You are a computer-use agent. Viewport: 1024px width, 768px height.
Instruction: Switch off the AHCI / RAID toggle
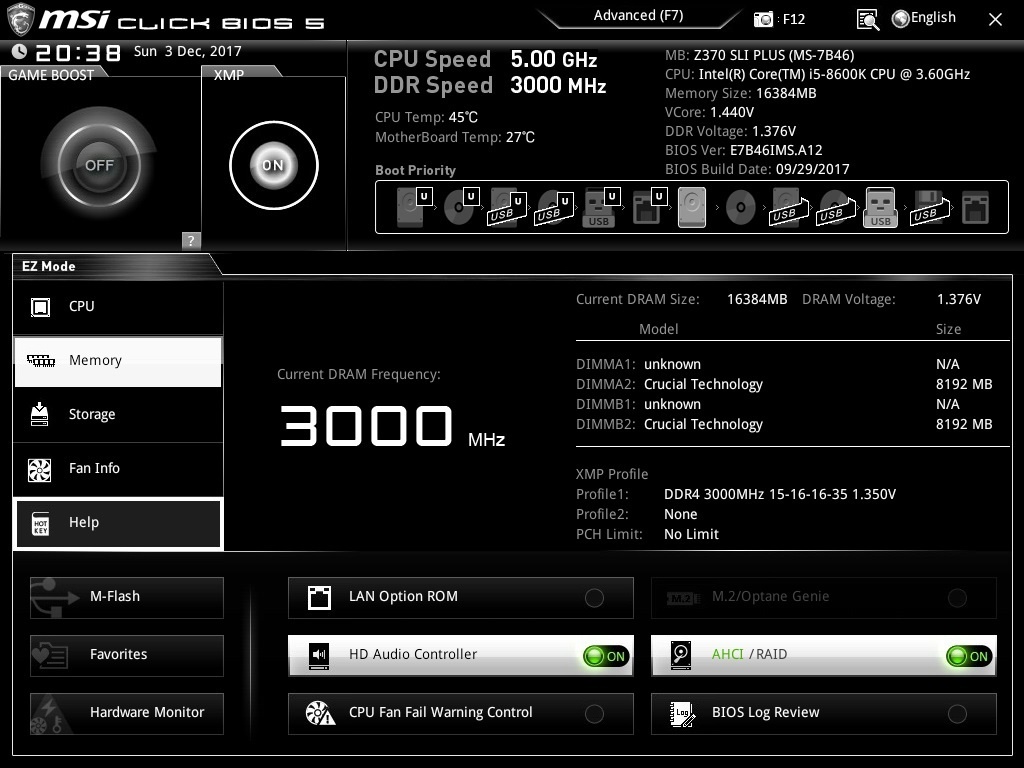969,656
